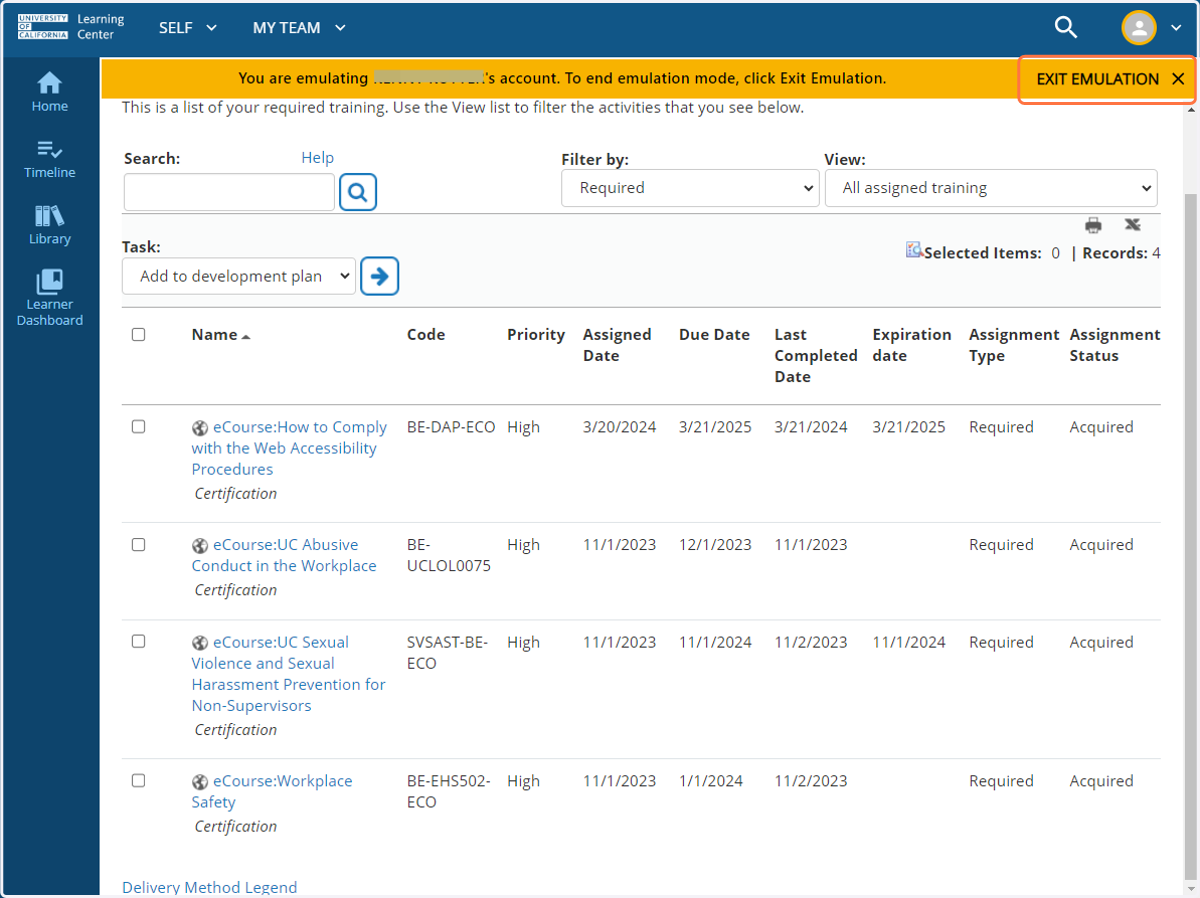Click the code BE-DAP-ECO cell

click(451, 427)
